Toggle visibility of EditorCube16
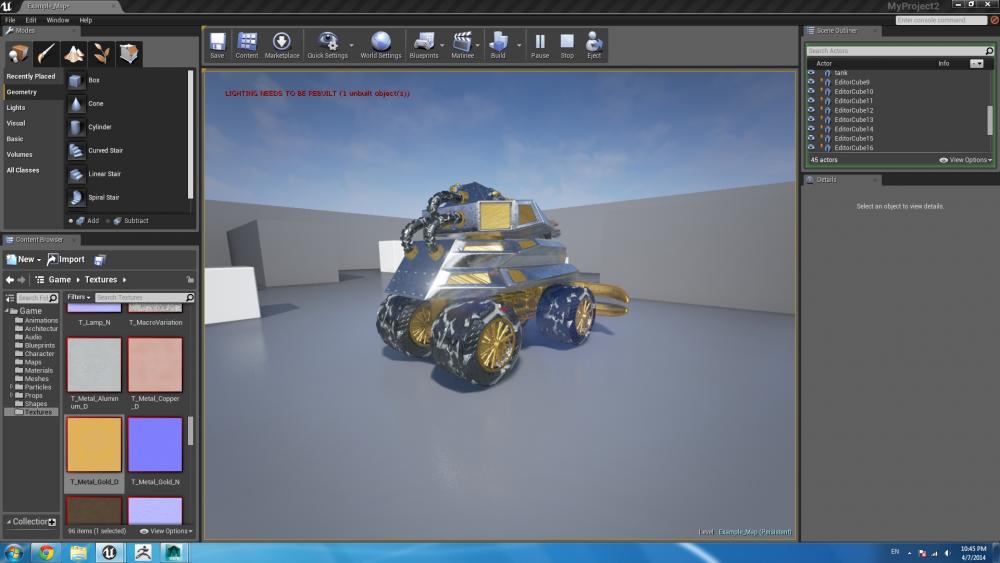 [811, 147]
